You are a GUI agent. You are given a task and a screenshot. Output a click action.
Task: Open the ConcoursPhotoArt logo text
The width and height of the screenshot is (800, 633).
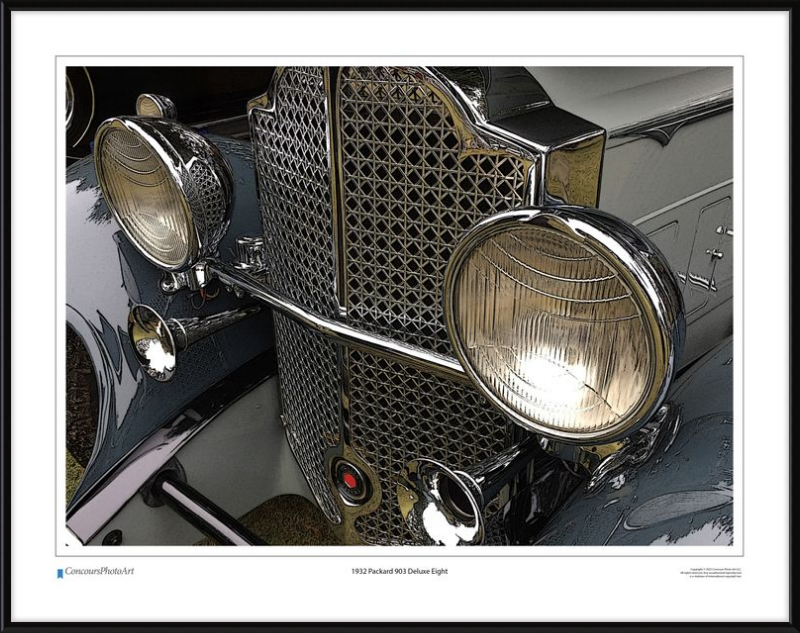(99, 572)
